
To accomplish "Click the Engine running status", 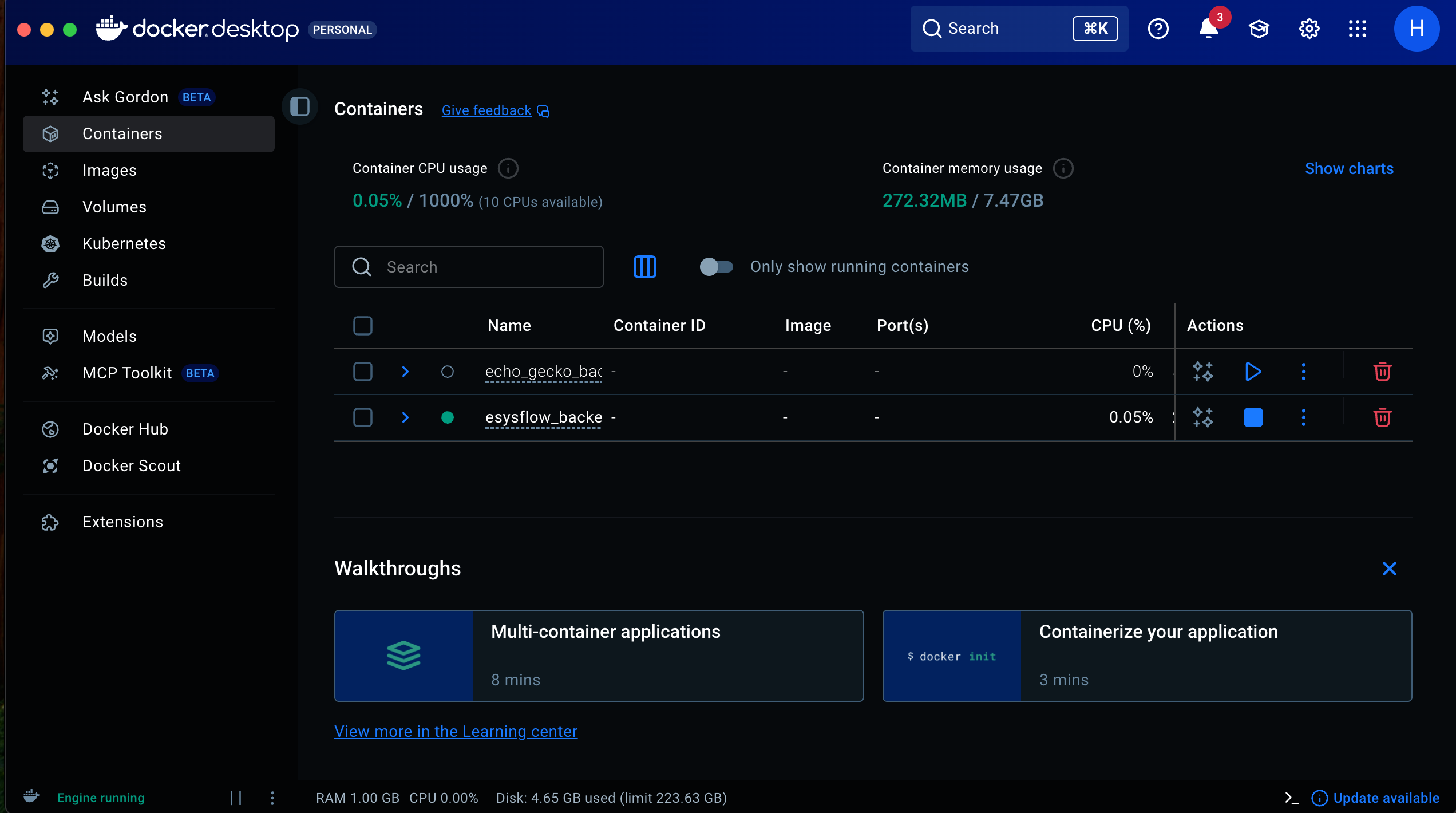I will click(101, 798).
